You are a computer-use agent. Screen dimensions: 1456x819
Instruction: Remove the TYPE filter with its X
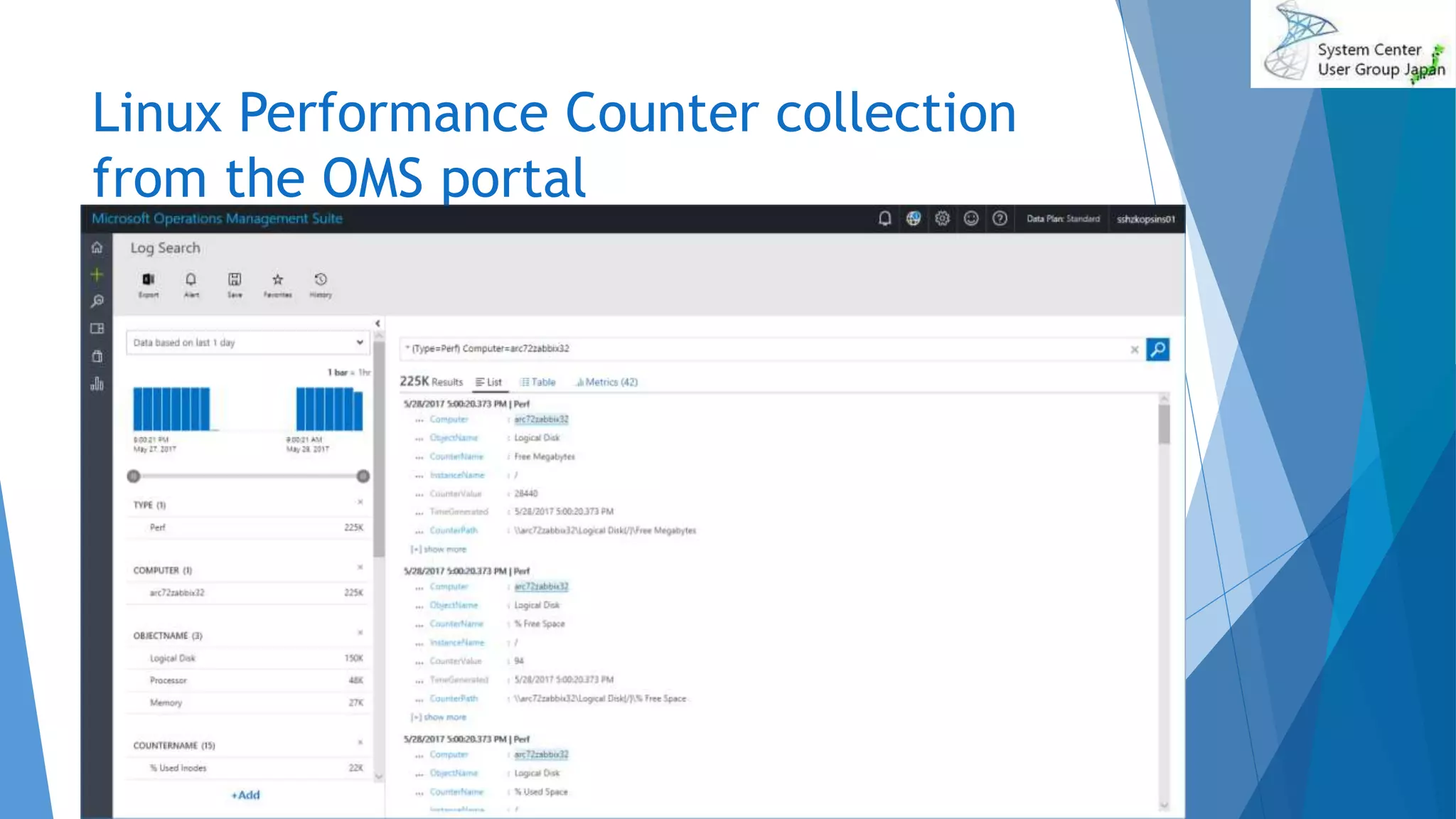360,502
